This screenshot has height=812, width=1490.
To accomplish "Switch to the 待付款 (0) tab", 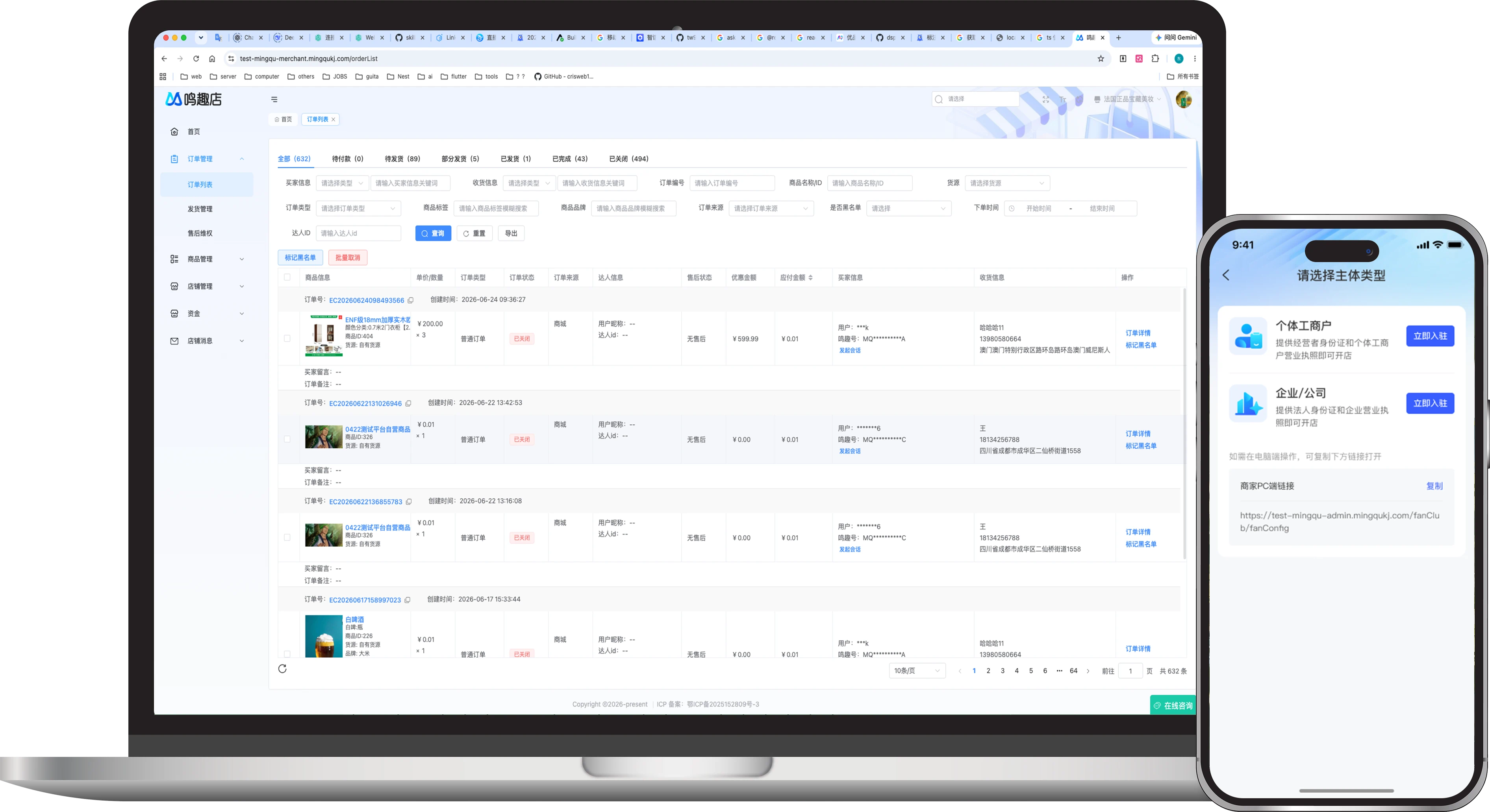I will point(348,159).
